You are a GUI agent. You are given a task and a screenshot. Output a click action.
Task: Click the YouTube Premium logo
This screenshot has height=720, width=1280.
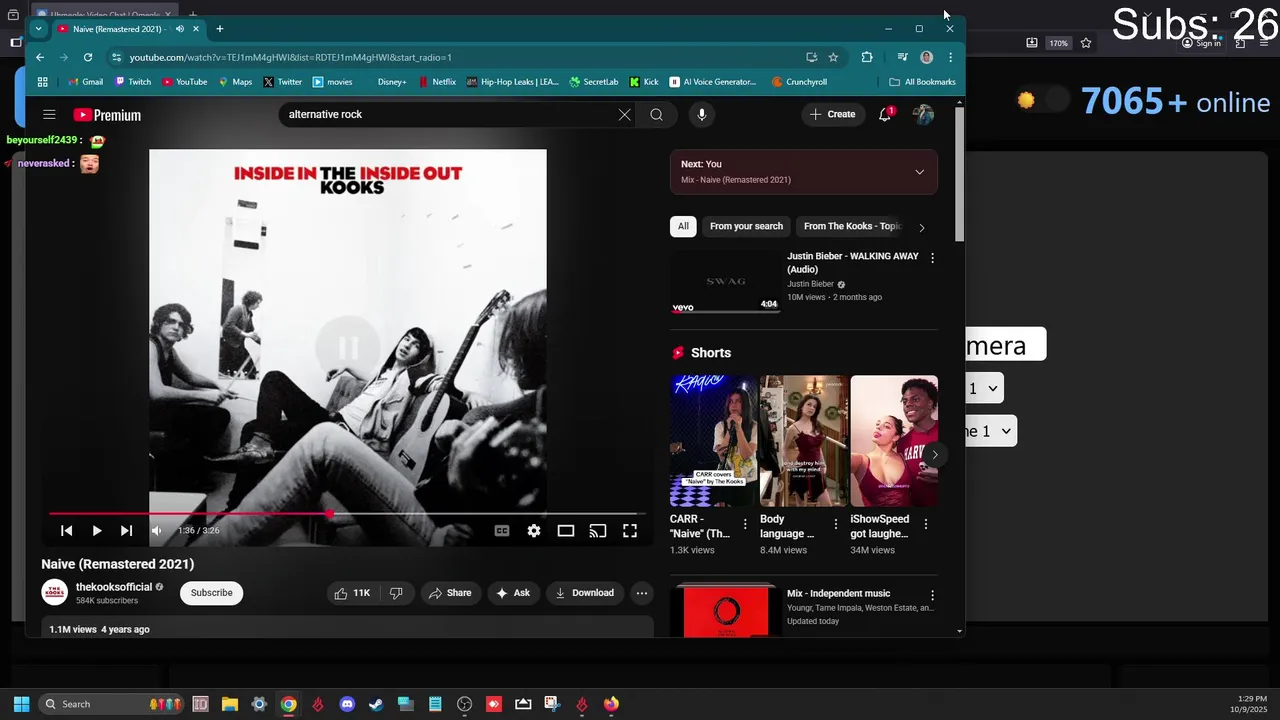[107, 115]
